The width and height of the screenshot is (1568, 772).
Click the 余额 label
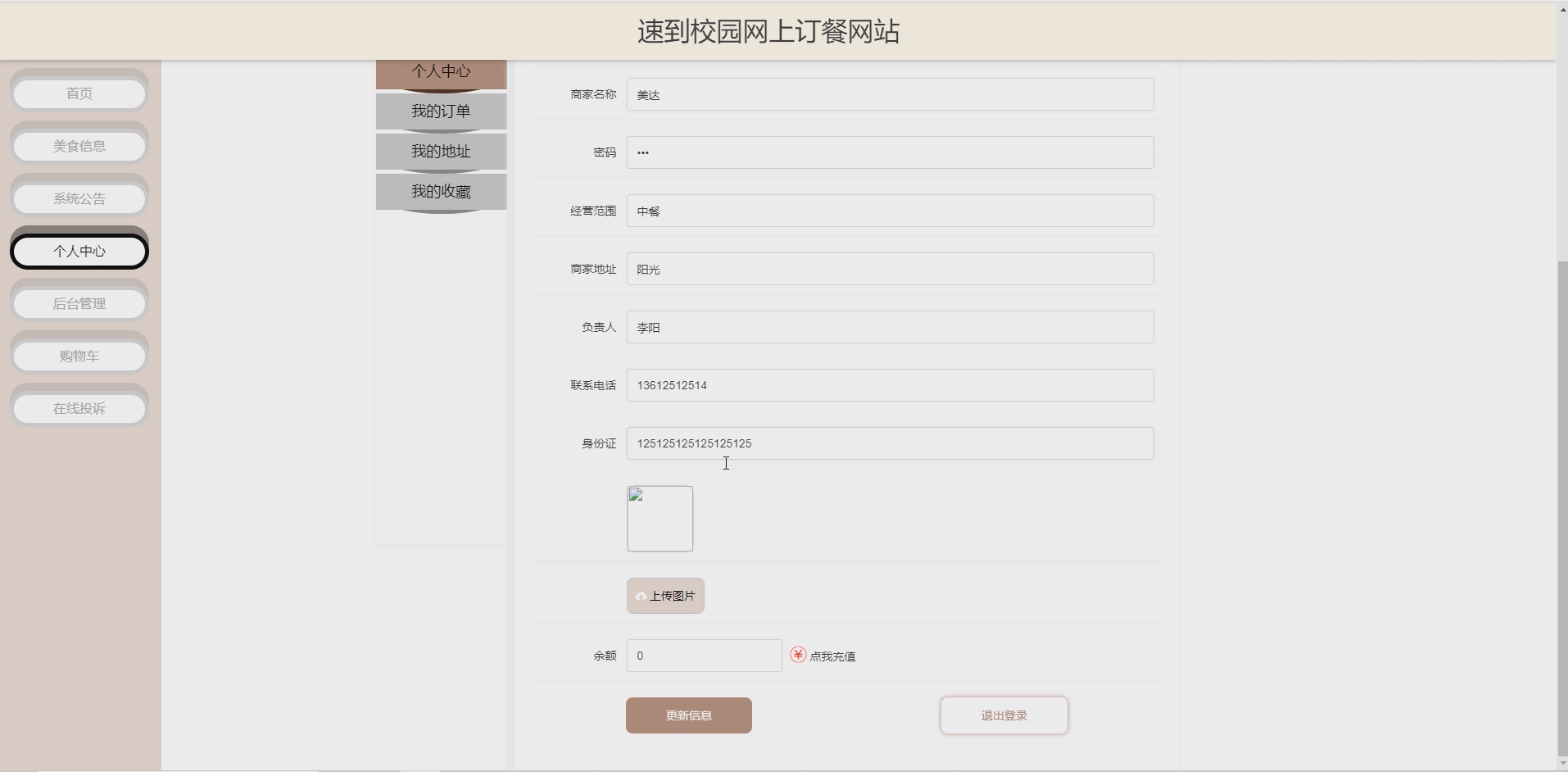click(x=605, y=656)
